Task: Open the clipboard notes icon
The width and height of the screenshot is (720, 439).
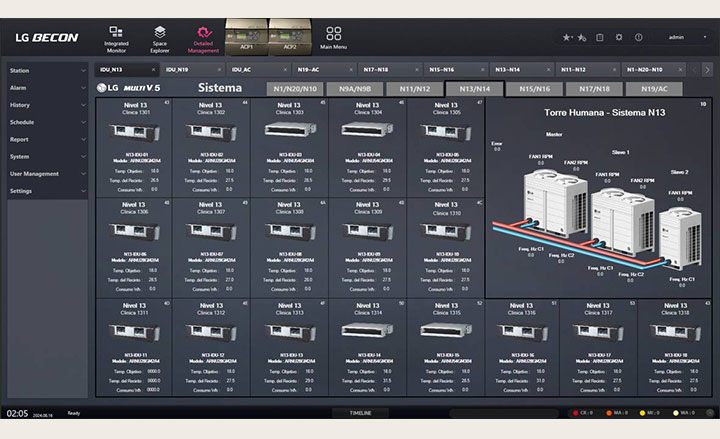Action: pyautogui.click(x=600, y=37)
